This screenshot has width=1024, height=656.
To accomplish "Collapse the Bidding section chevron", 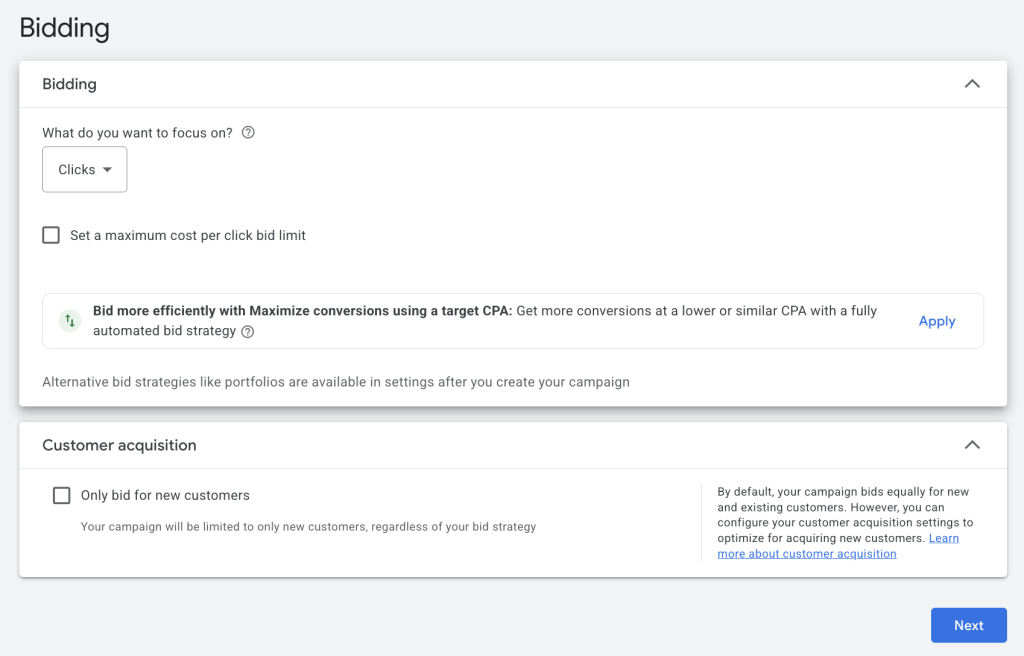I will 971,84.
